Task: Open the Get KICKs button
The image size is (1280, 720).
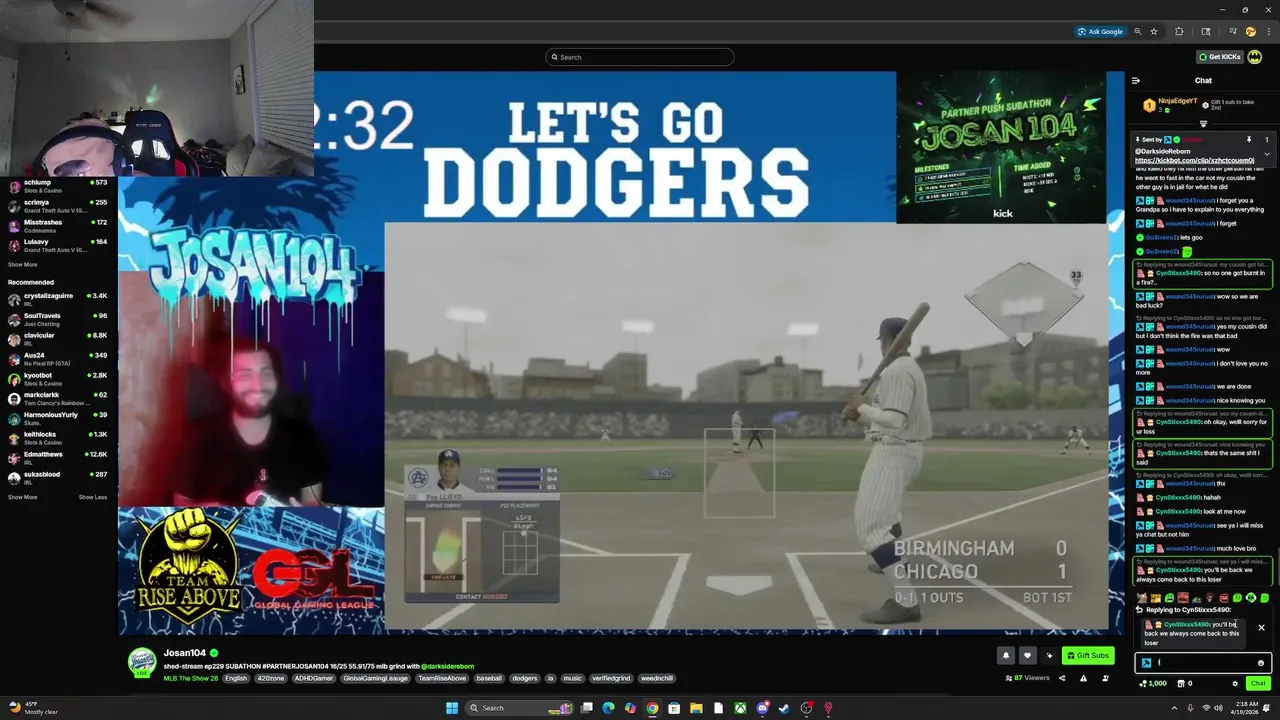Action: point(1220,57)
